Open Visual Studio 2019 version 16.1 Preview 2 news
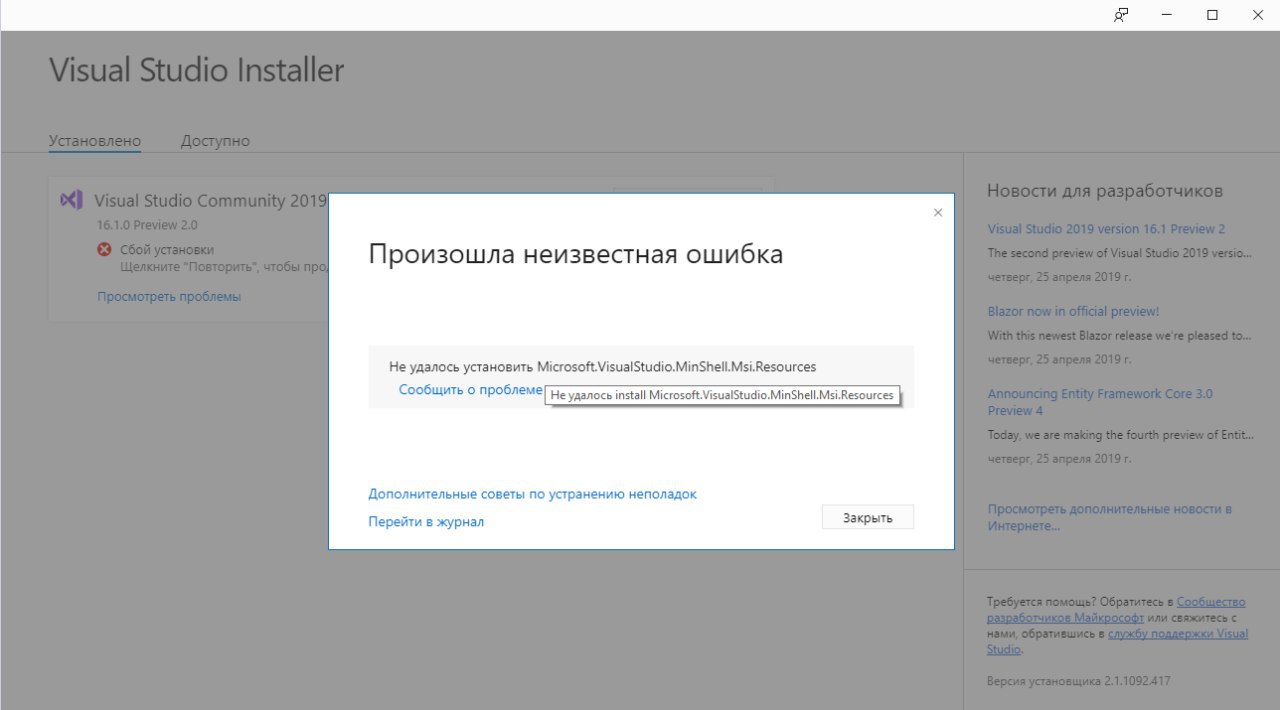The height and width of the screenshot is (710, 1280). (x=1106, y=229)
